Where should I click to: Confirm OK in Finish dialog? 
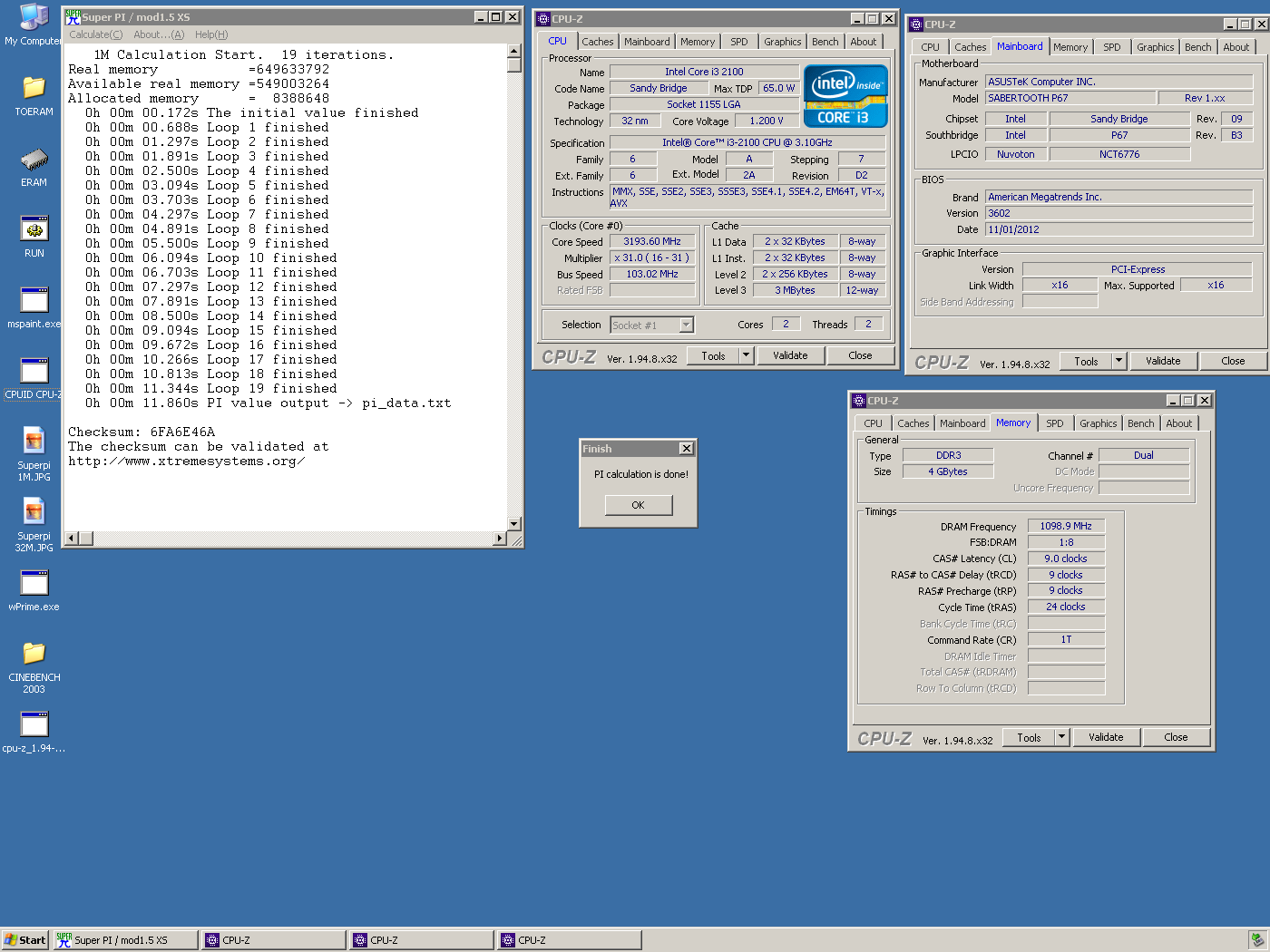click(639, 505)
